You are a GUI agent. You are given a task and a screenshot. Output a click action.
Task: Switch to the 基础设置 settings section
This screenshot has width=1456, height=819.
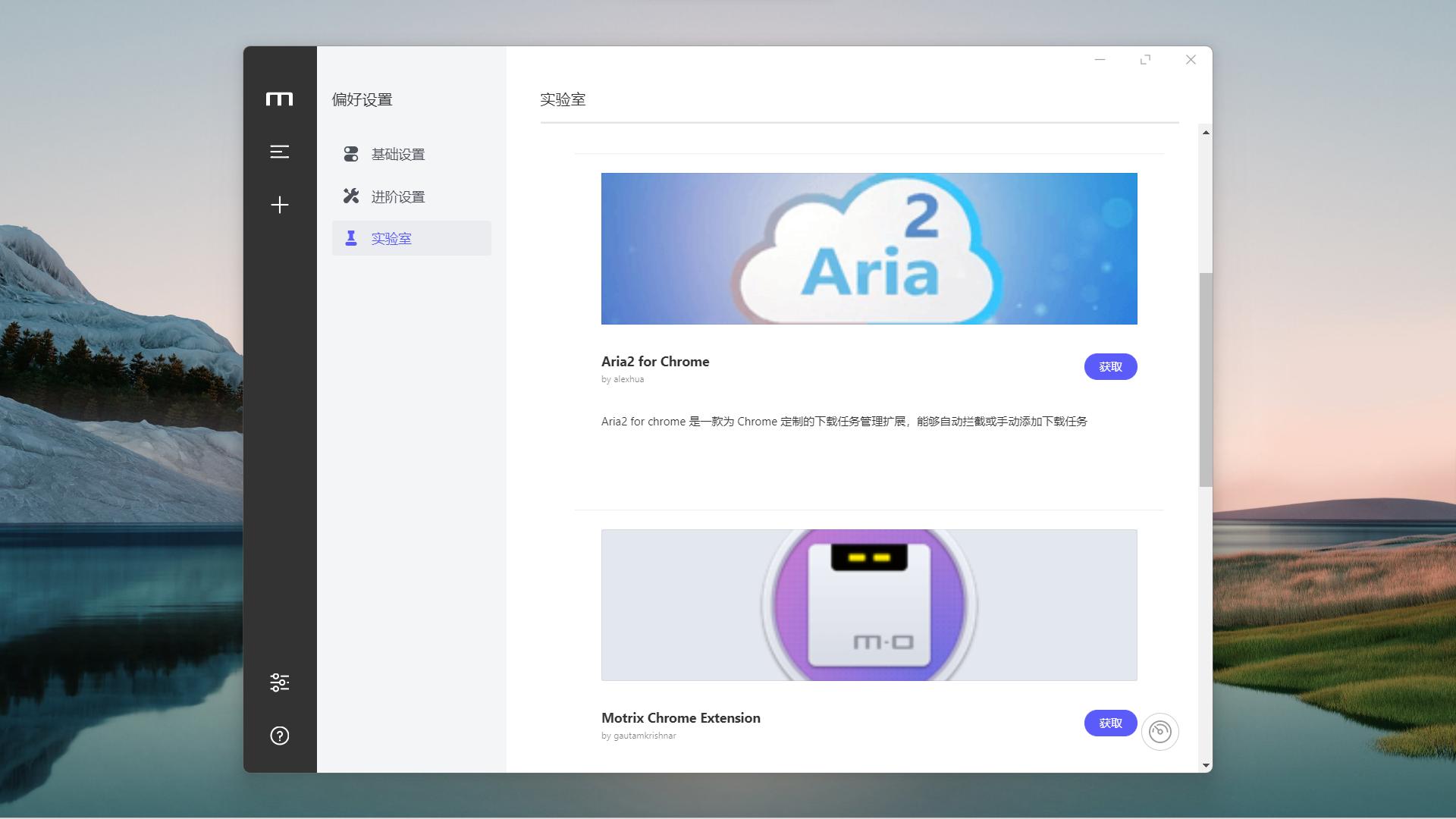pos(397,154)
